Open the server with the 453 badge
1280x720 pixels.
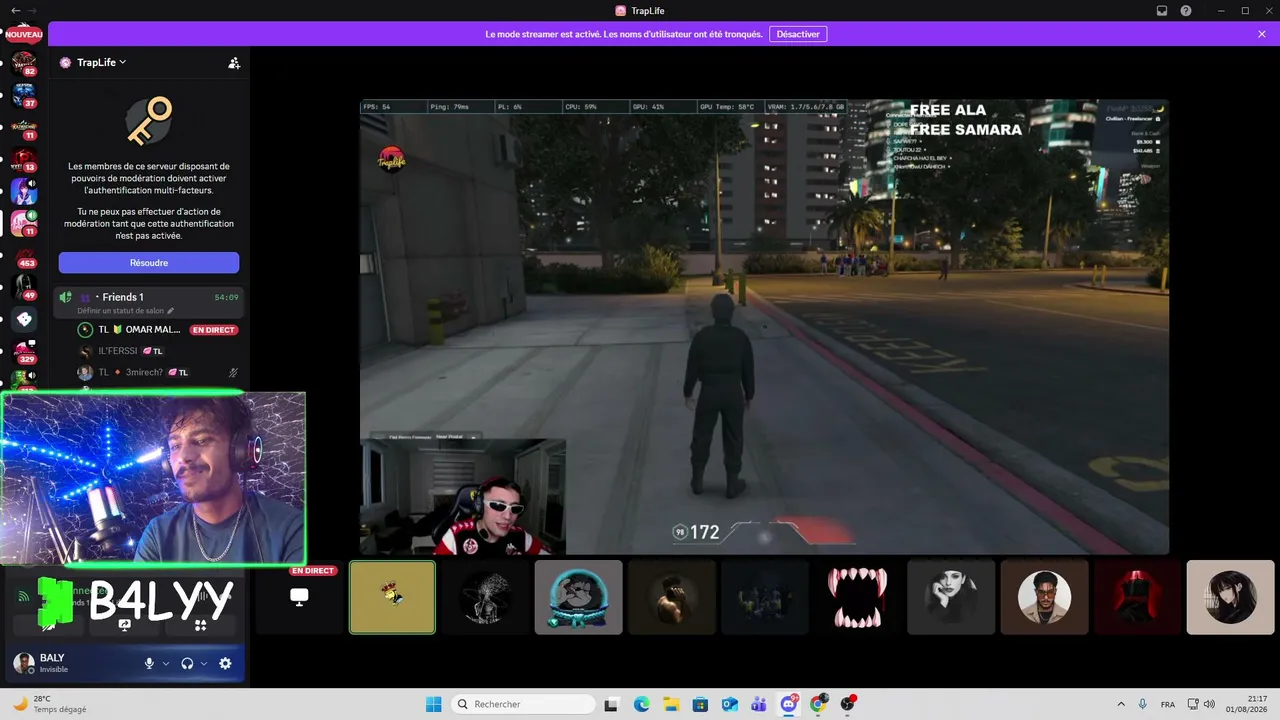(22, 257)
